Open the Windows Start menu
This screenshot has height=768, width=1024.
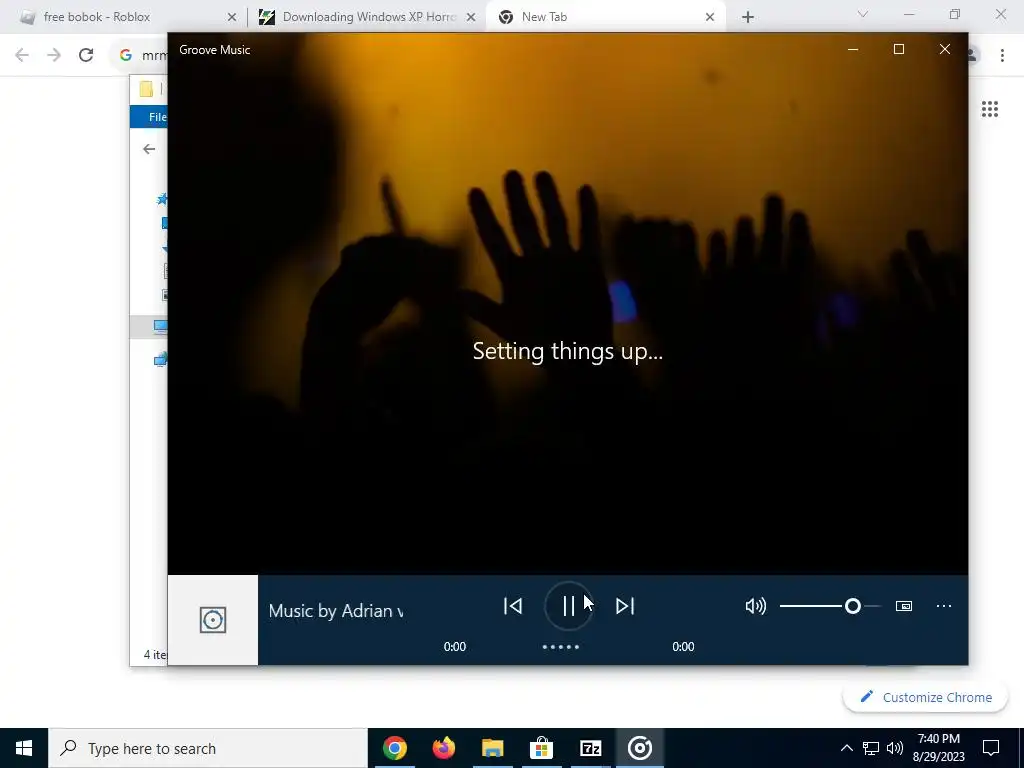click(x=24, y=748)
